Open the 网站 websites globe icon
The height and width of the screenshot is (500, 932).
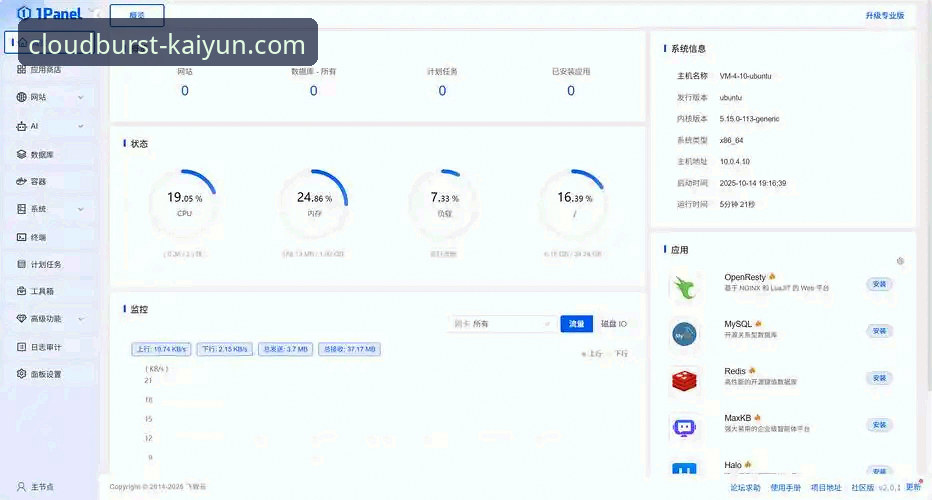tap(21, 97)
